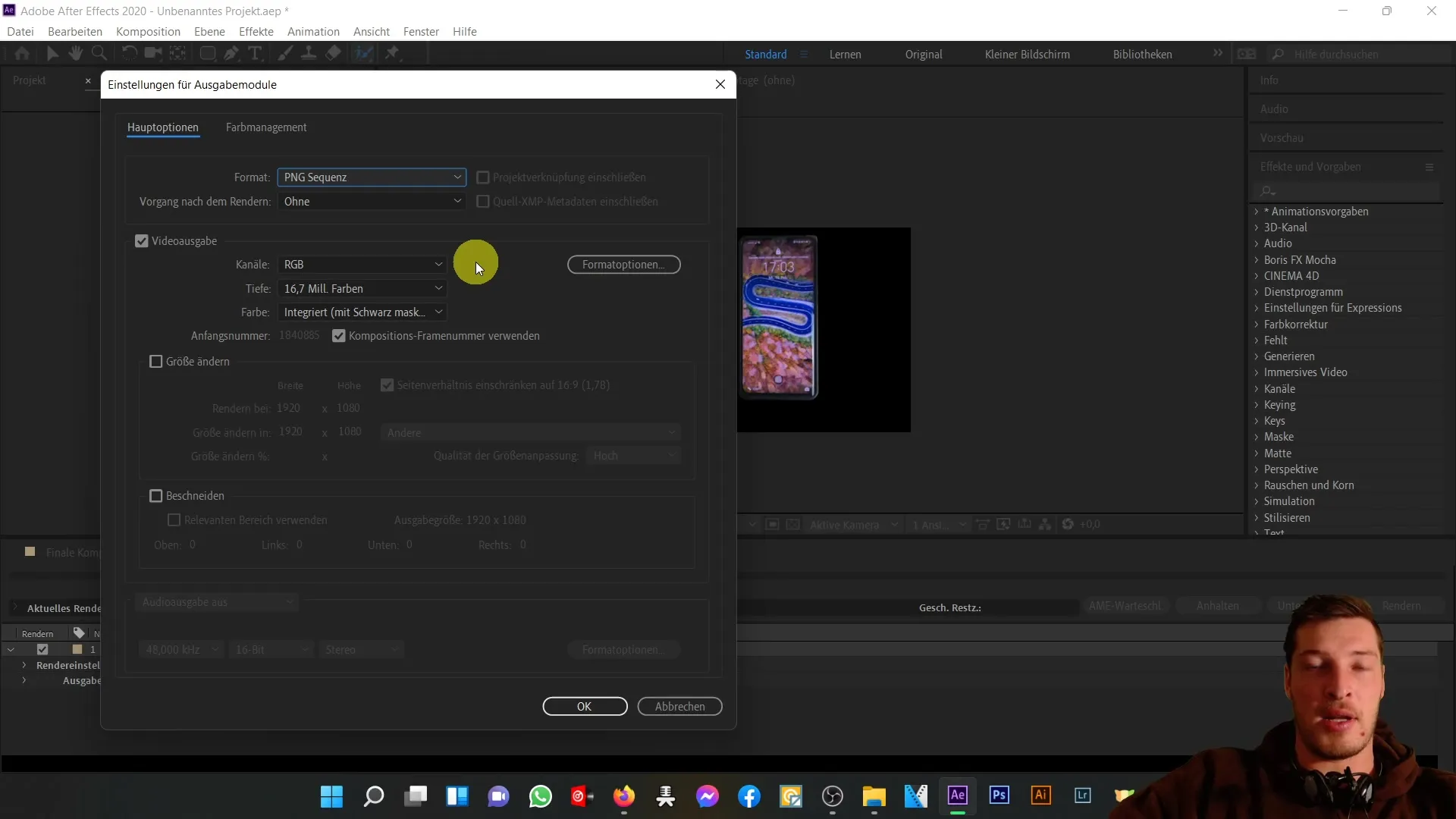This screenshot has height=819, width=1456.
Task: Enable Projektverknüpfung einschließen checkbox
Action: point(484,177)
